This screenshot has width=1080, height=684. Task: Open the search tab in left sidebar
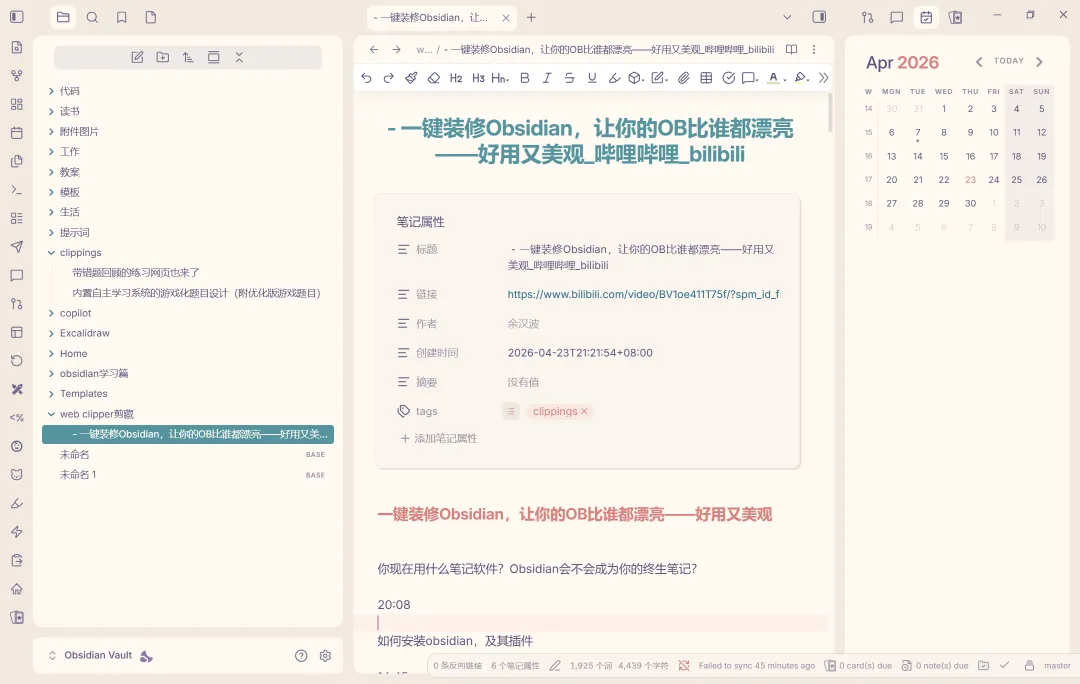click(92, 17)
